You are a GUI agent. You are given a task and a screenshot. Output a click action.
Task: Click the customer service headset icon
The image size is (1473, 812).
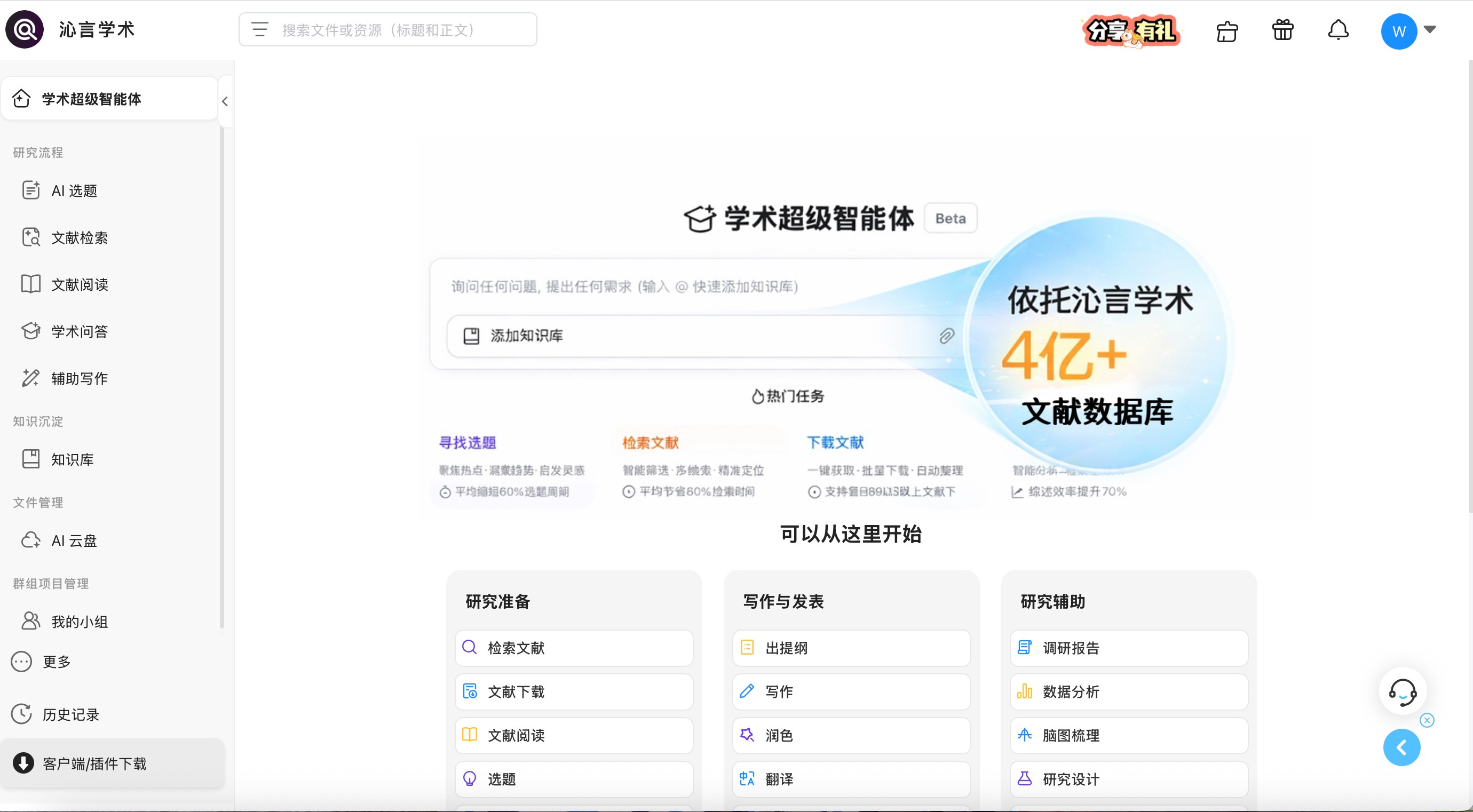tap(1401, 692)
